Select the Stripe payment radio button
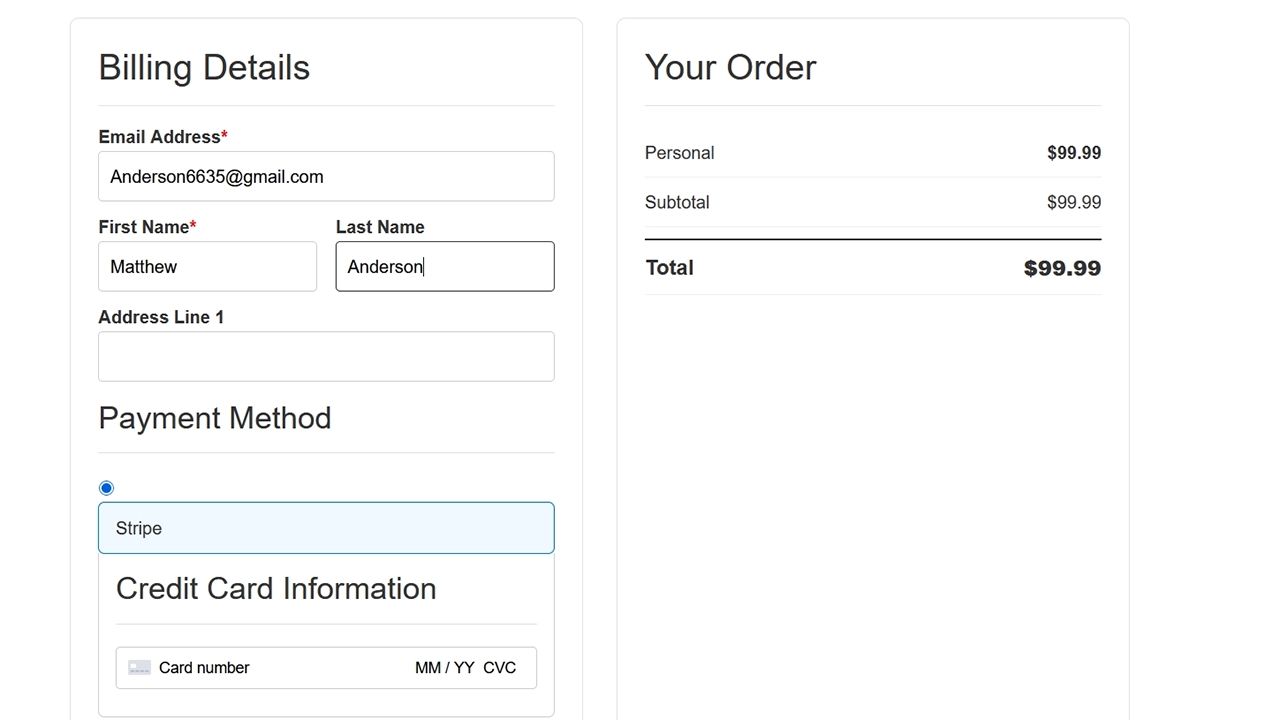This screenshot has height=720, width=1280. [x=107, y=488]
